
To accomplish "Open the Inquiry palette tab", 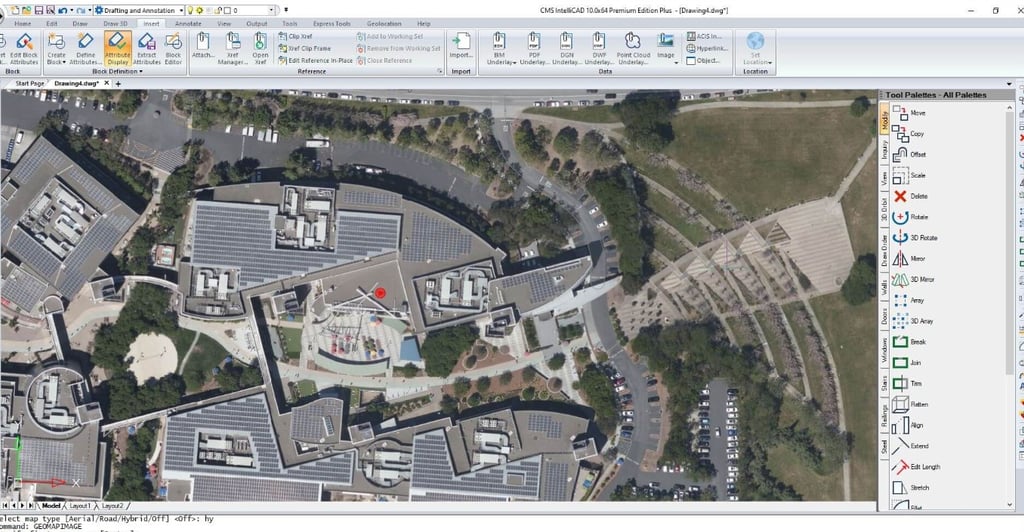I will coord(885,151).
